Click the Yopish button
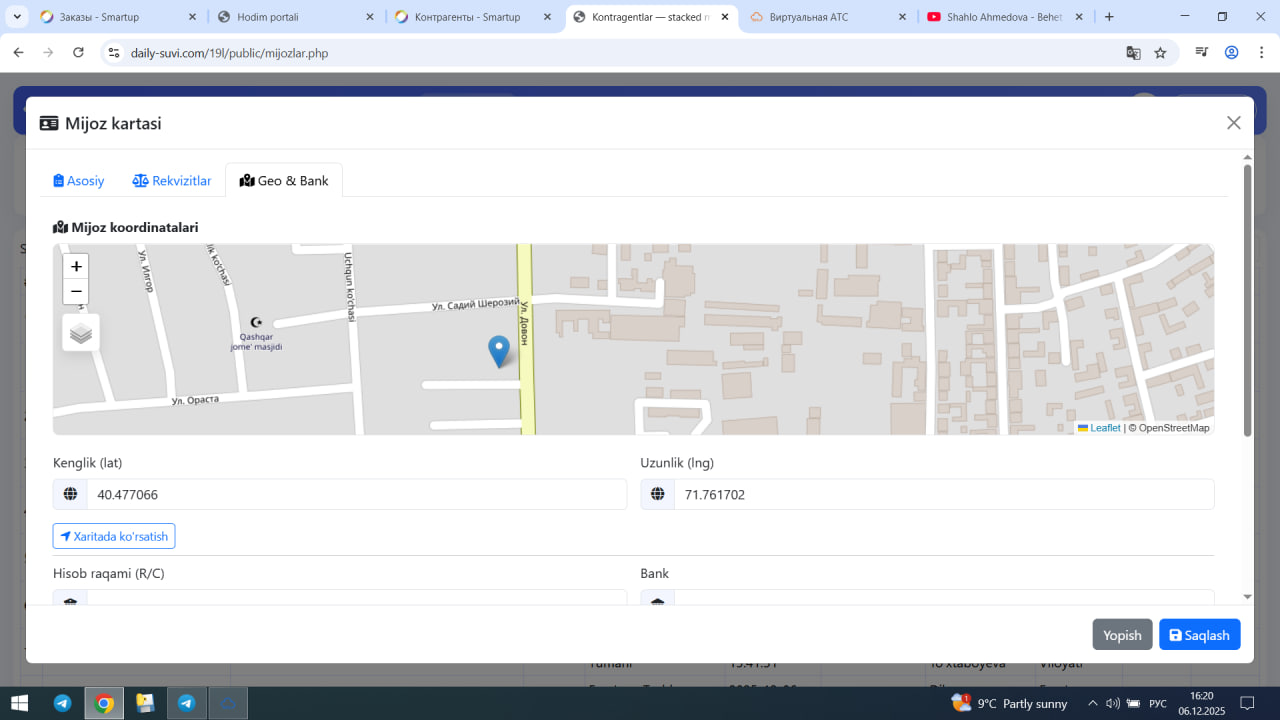Screen dimensions: 1280x720 pos(1122,635)
